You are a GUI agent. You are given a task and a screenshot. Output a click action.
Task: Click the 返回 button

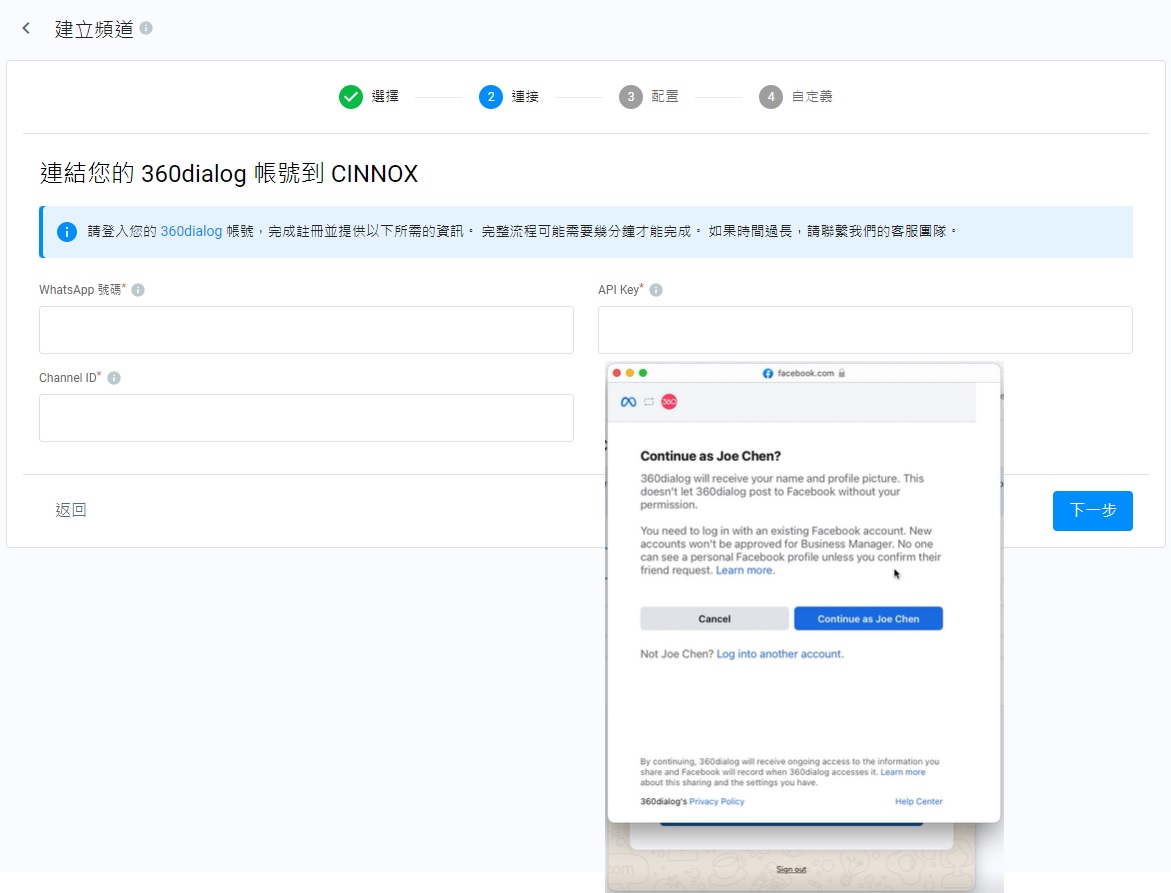pyautogui.click(x=71, y=510)
